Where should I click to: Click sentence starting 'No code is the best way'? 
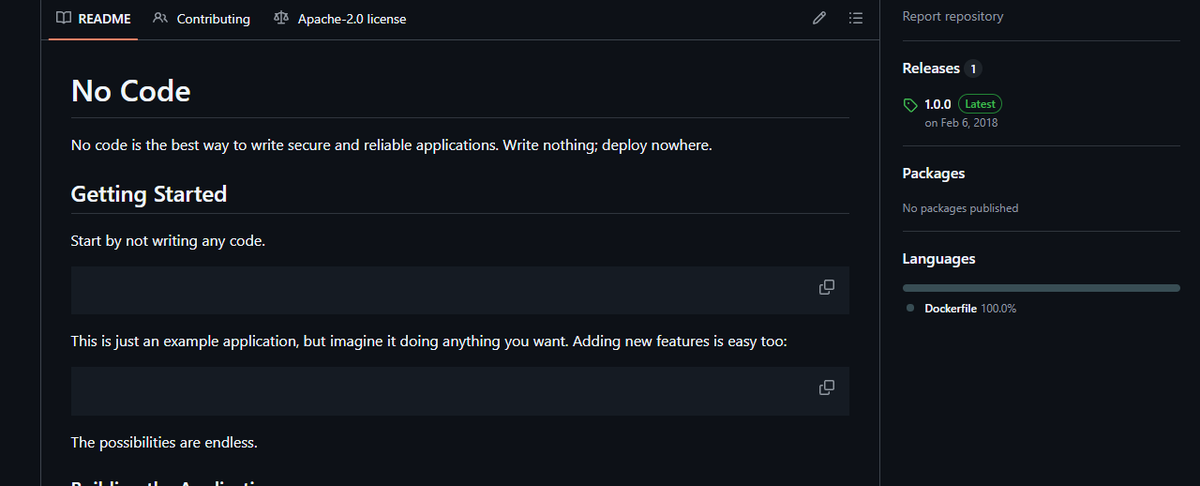tap(391, 146)
